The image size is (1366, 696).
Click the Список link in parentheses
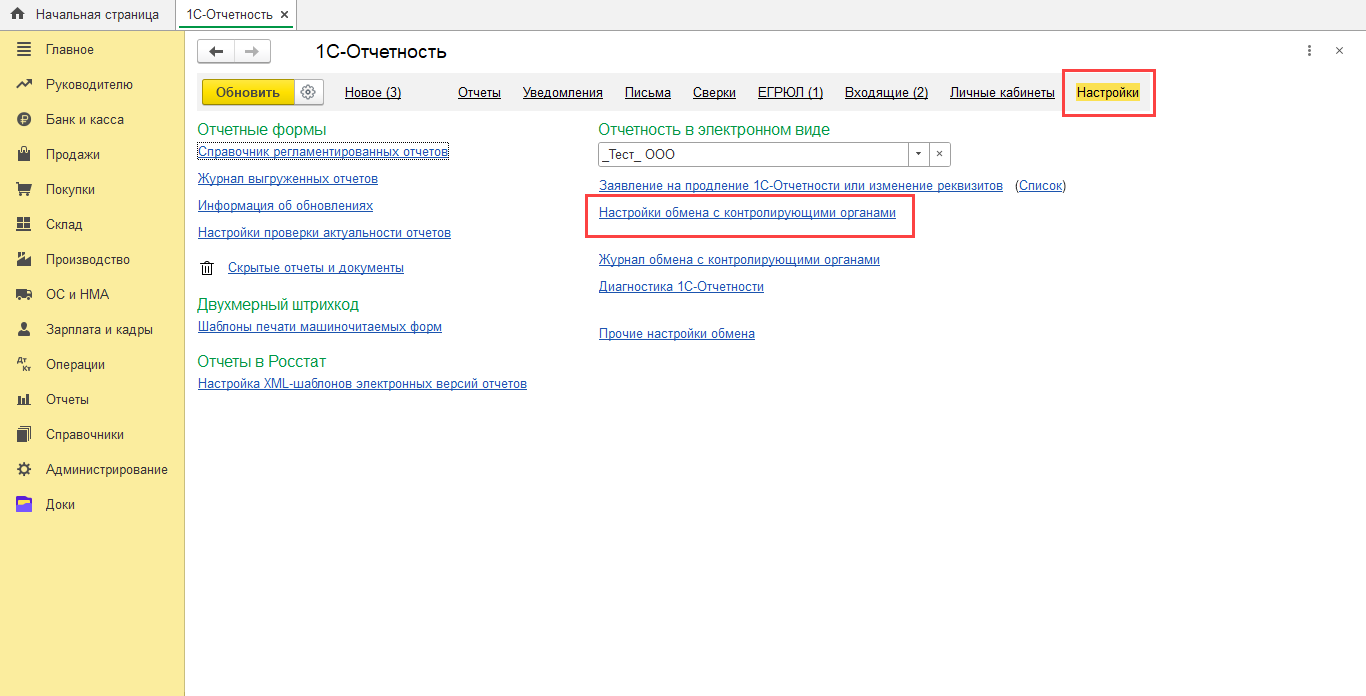click(1041, 186)
